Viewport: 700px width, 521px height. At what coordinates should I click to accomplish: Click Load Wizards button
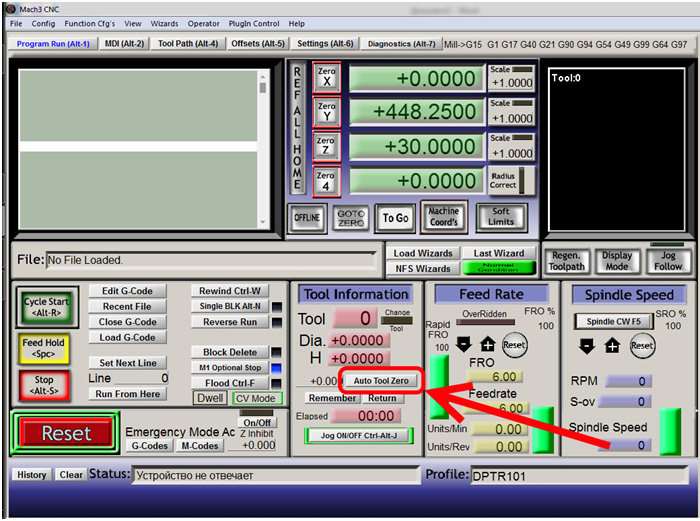tap(423, 254)
